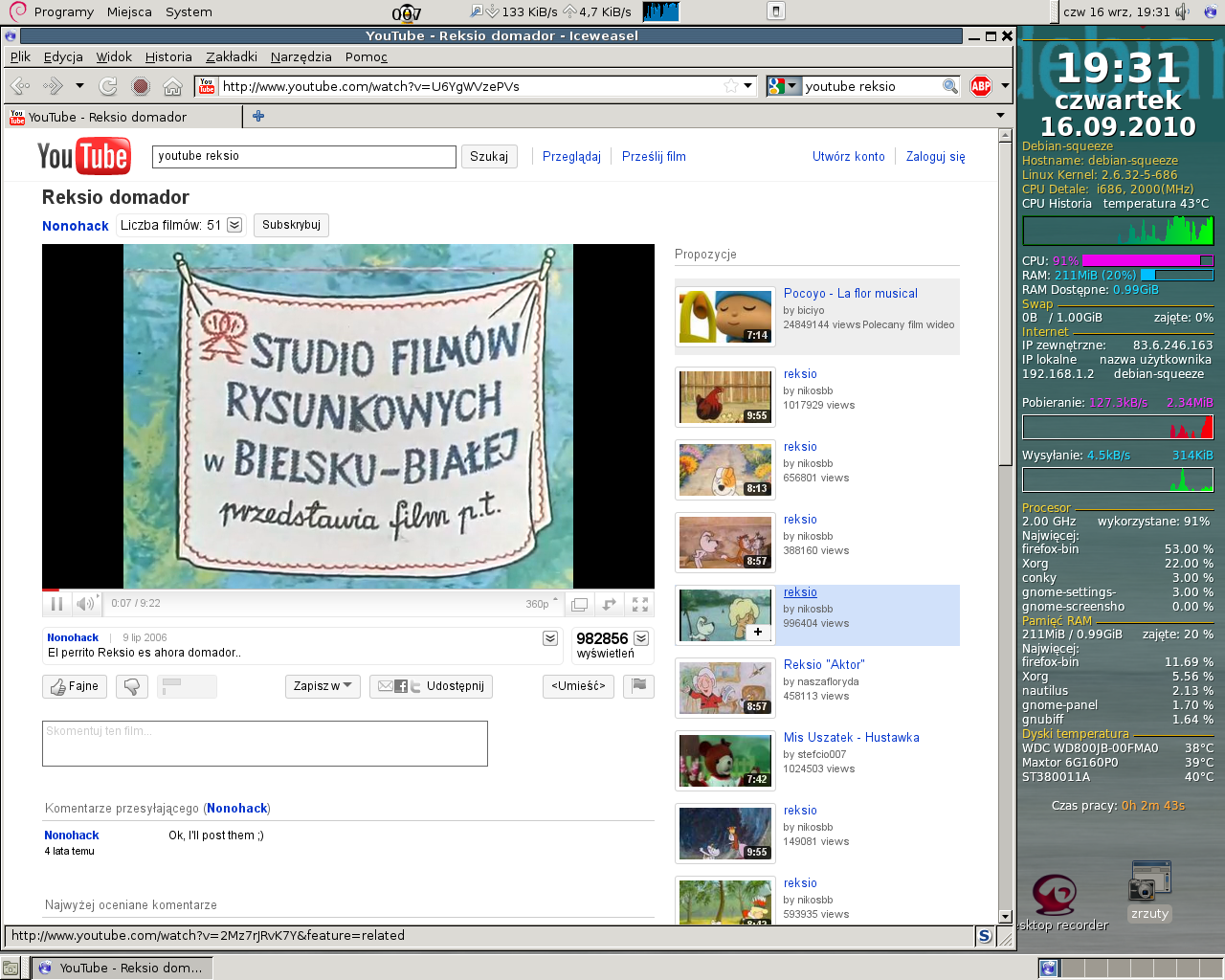Bookmark this page with the star icon

tap(731, 86)
